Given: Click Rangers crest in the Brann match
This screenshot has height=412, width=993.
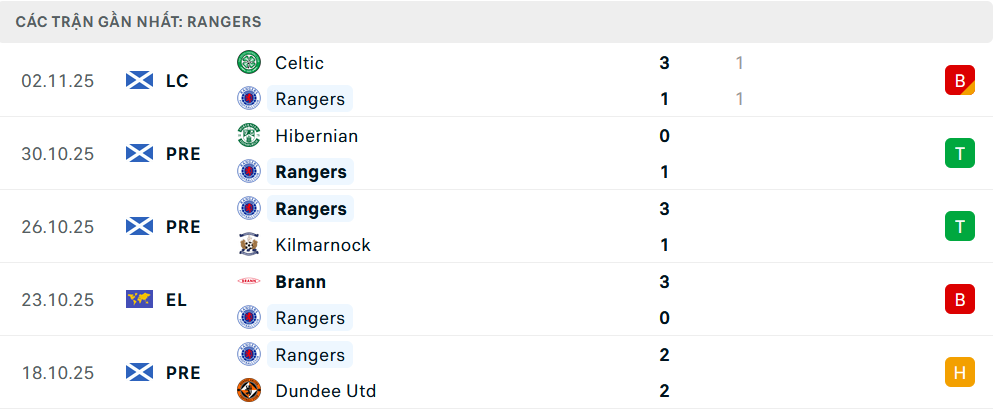Looking at the screenshot, I should tap(248, 318).
